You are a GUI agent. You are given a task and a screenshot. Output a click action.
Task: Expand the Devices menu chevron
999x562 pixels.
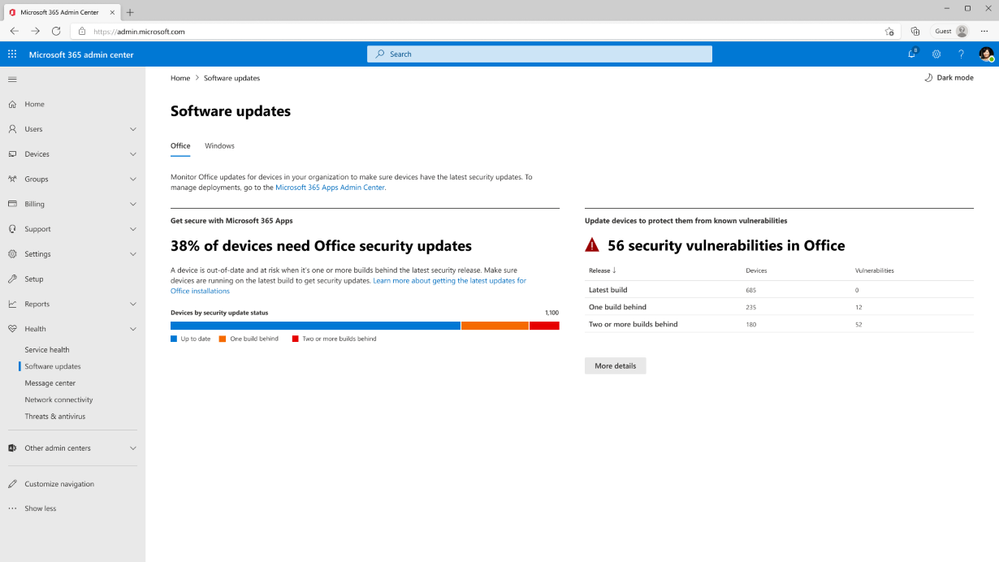click(133, 154)
